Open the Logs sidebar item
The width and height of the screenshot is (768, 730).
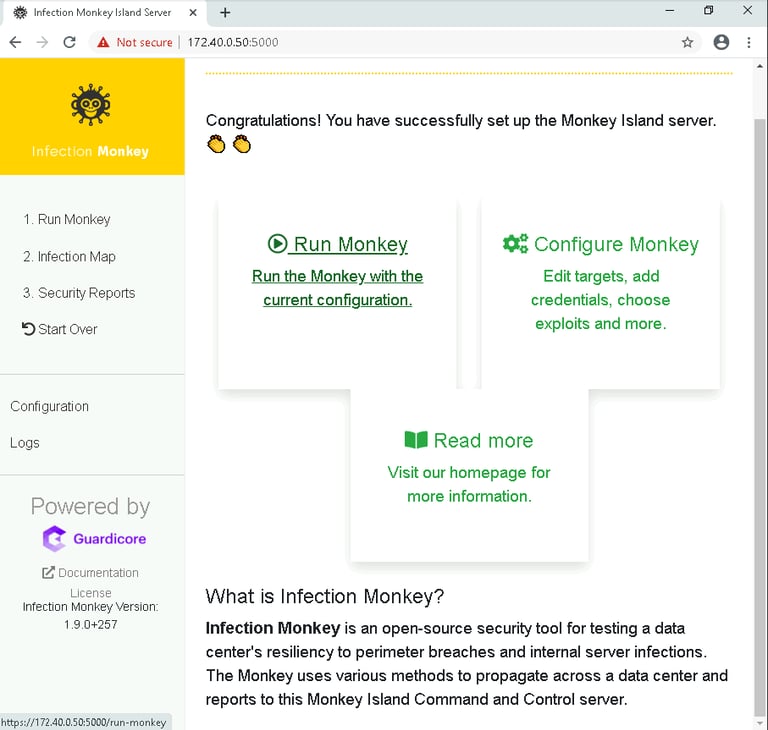[24, 443]
